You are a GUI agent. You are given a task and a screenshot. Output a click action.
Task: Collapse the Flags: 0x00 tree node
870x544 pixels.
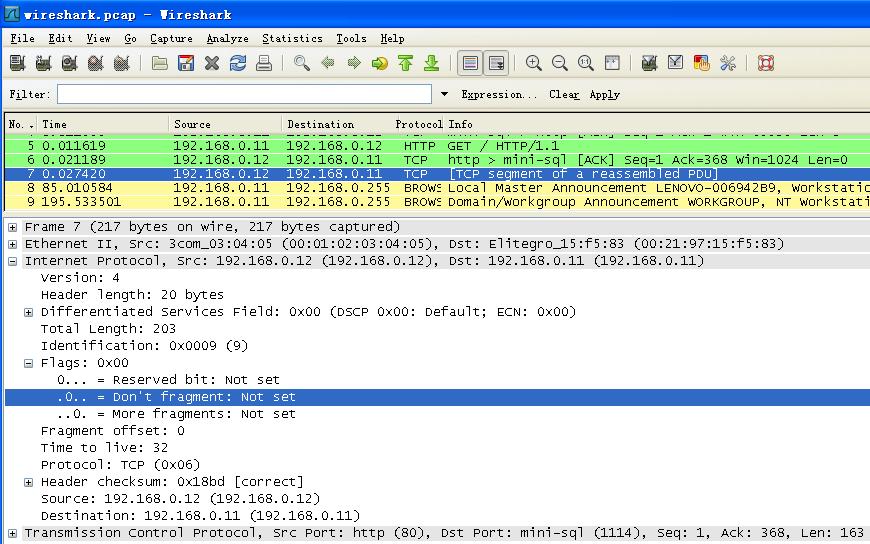[29, 363]
